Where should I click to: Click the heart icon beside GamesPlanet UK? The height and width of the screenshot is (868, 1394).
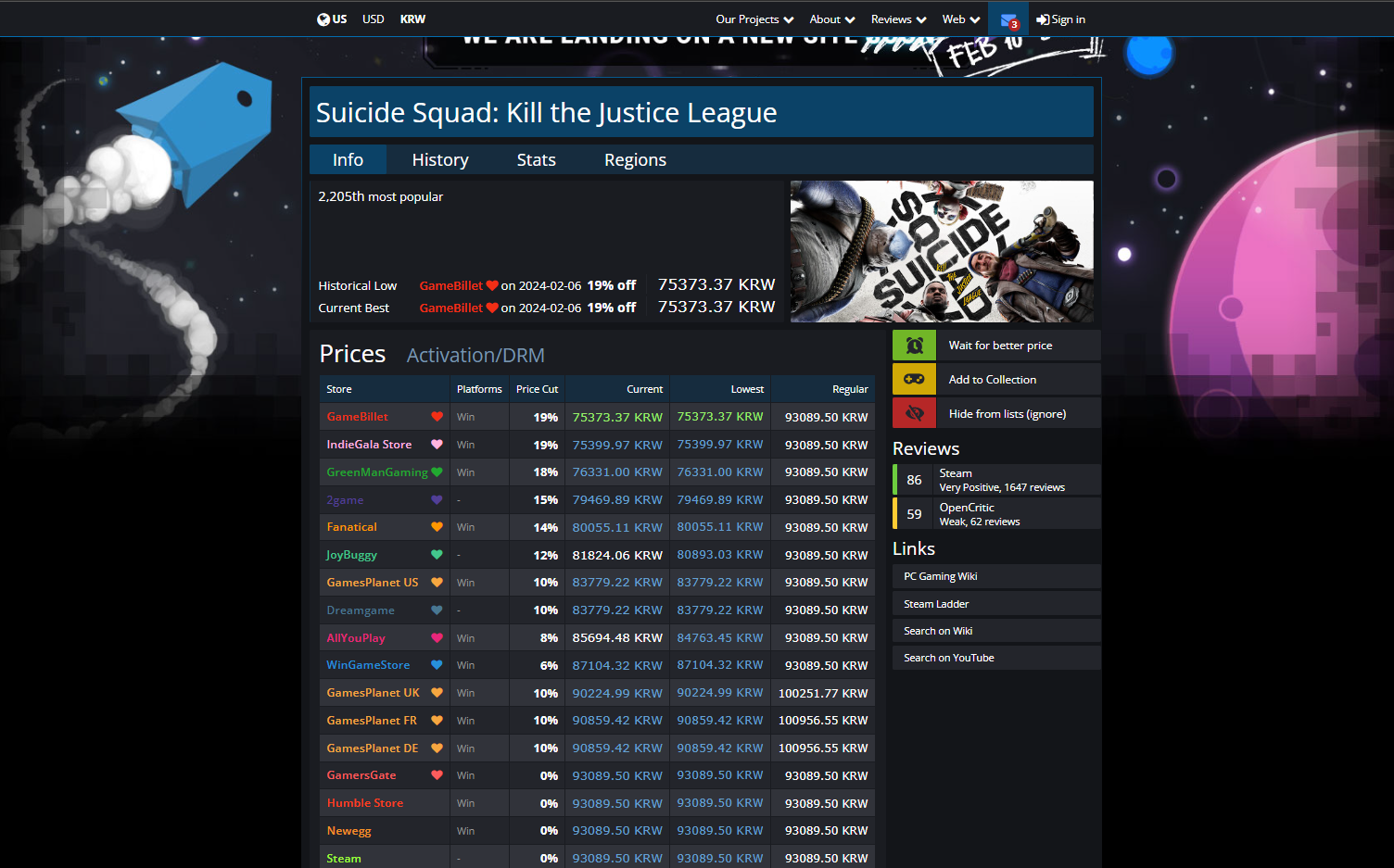[x=437, y=693]
